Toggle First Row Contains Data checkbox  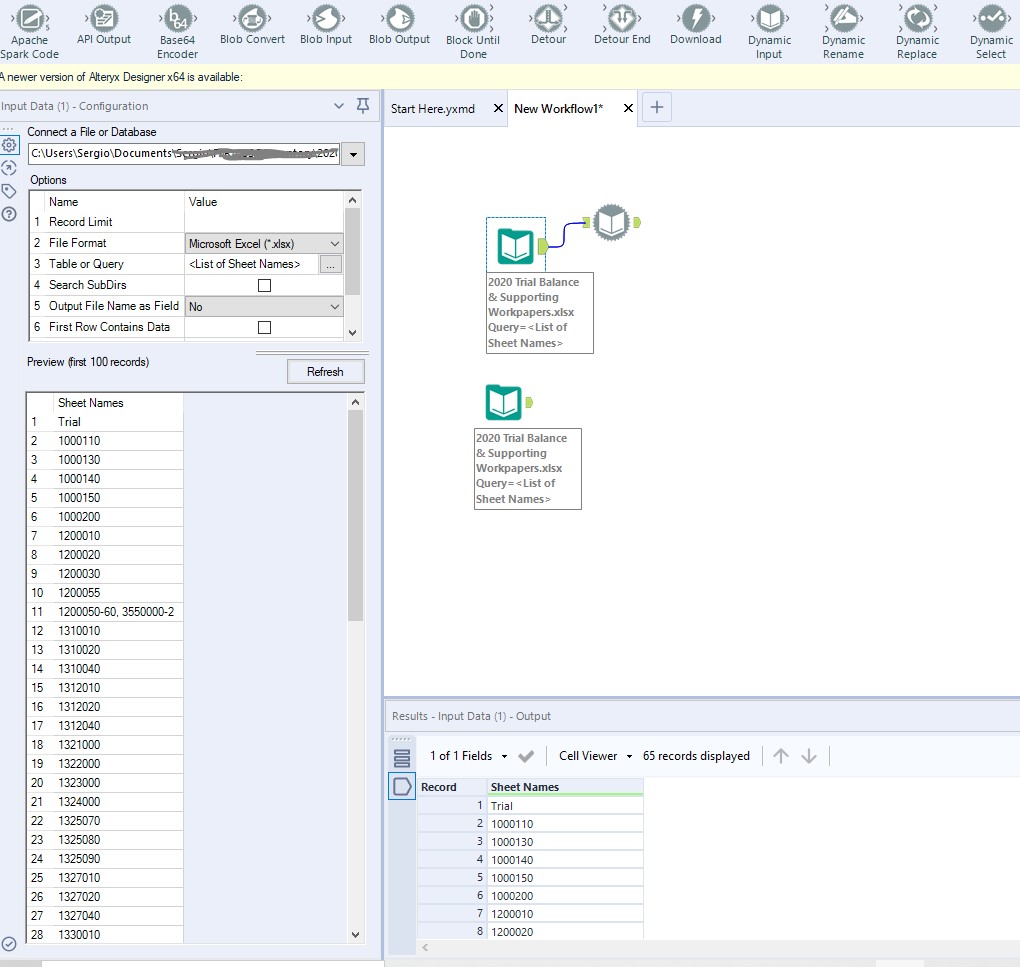click(265, 327)
